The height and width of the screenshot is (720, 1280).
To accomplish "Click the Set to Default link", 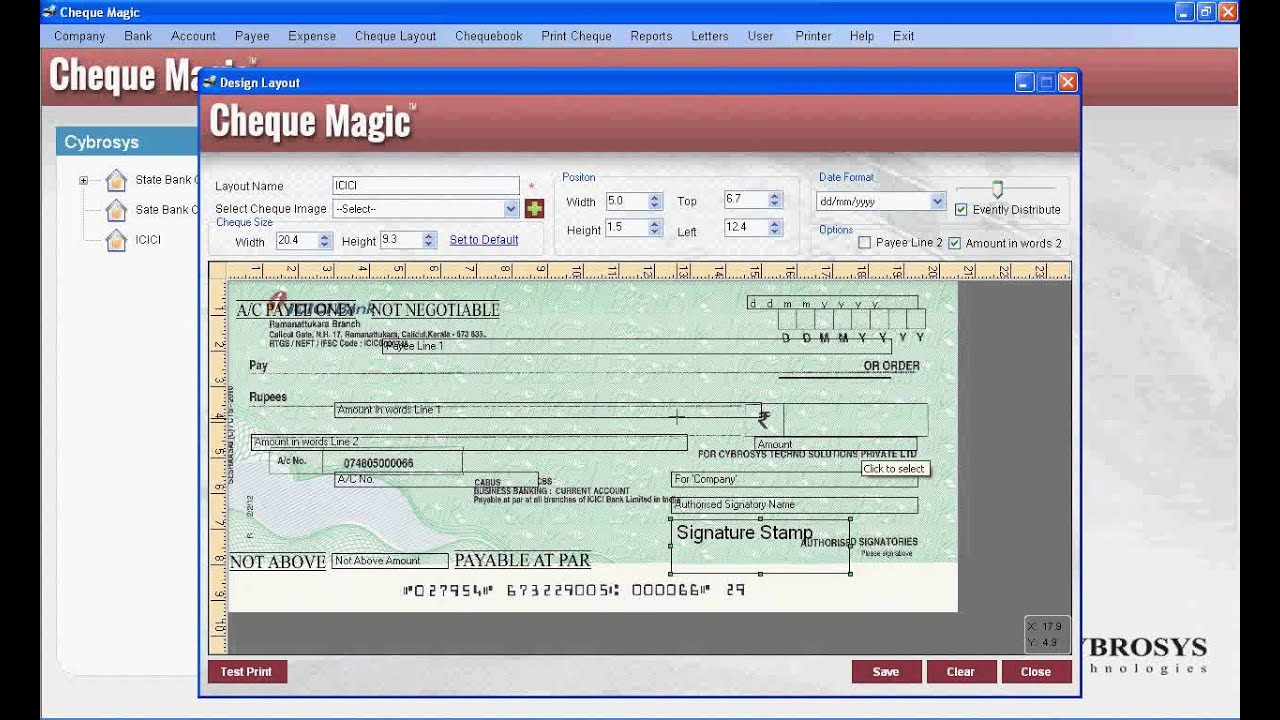I will (484, 240).
